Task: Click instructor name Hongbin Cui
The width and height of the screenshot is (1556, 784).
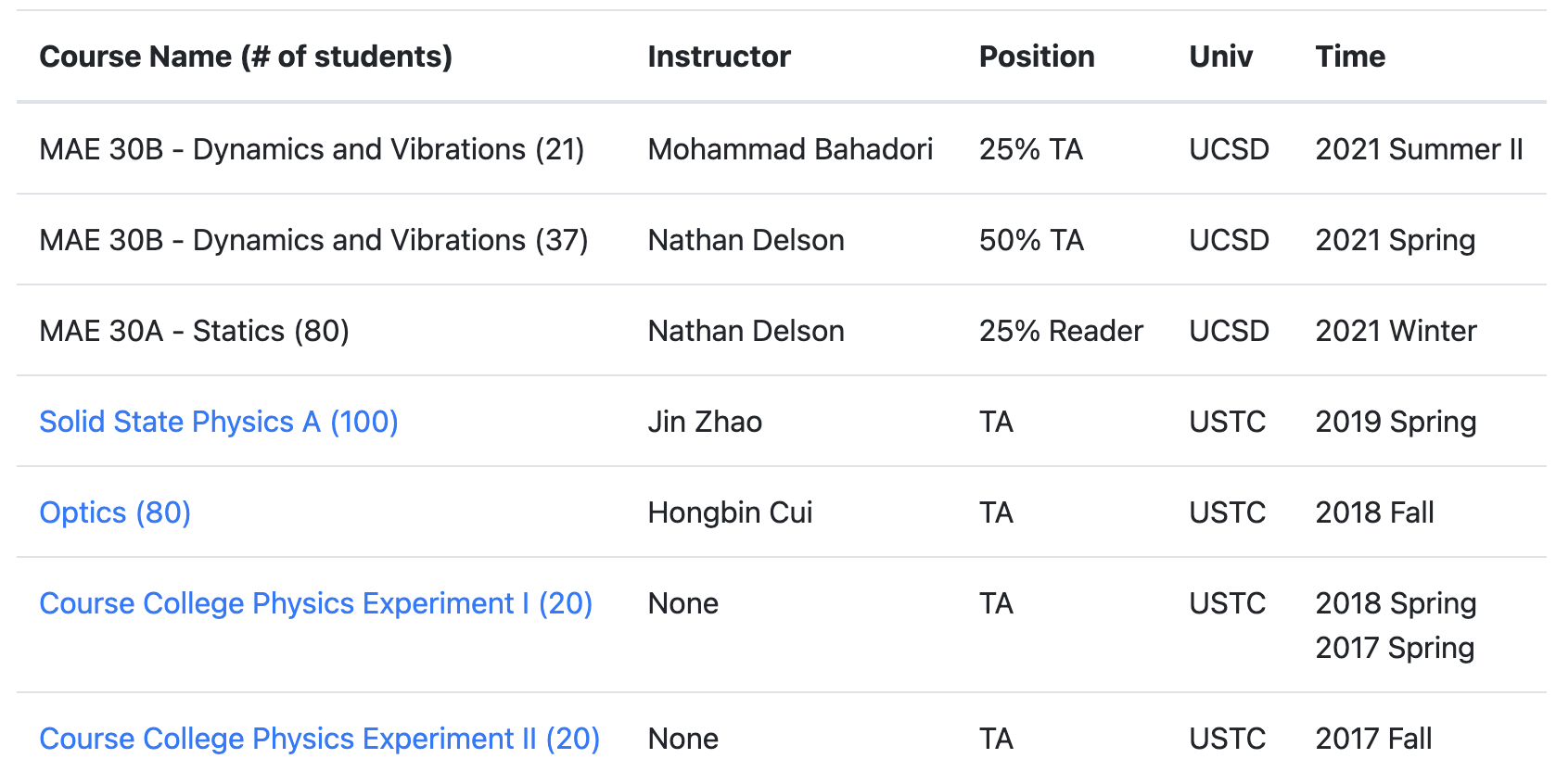Action: tap(730, 512)
